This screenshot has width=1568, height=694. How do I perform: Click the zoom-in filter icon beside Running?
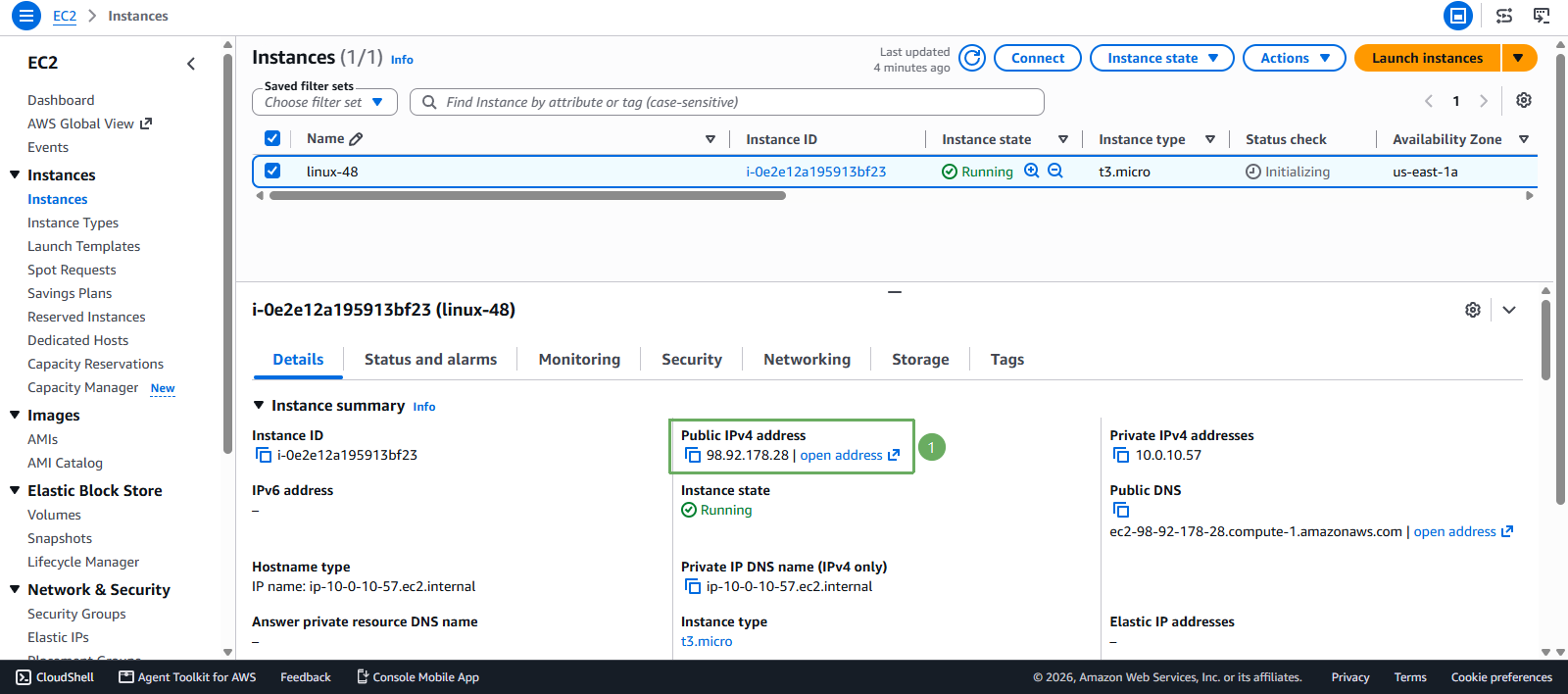coord(1031,171)
